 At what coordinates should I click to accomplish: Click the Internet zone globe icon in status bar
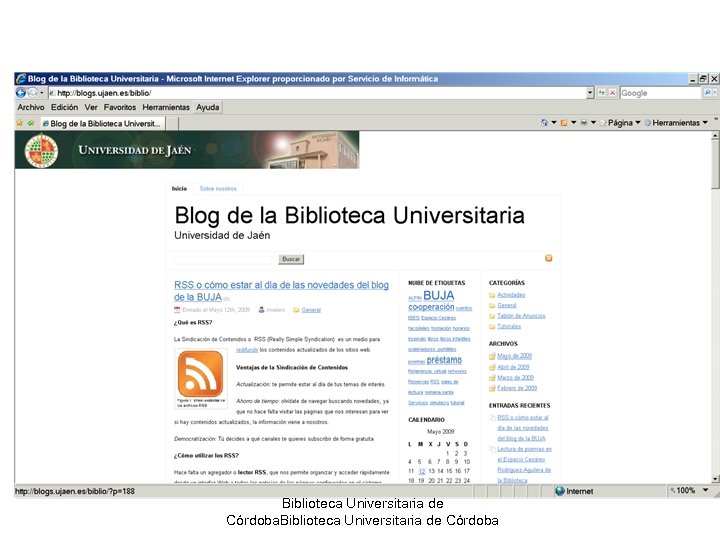[559, 491]
